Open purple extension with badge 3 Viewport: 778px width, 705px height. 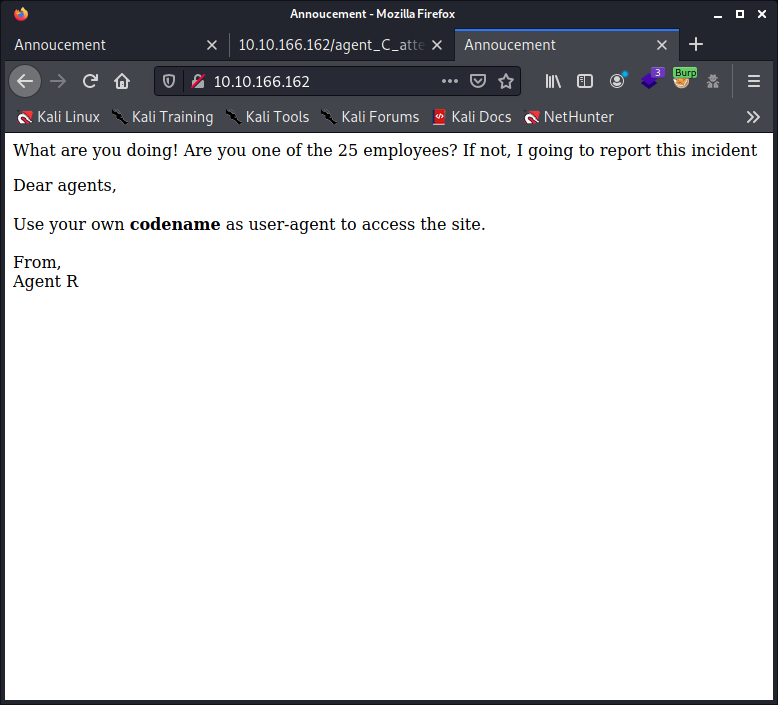[x=651, y=79]
